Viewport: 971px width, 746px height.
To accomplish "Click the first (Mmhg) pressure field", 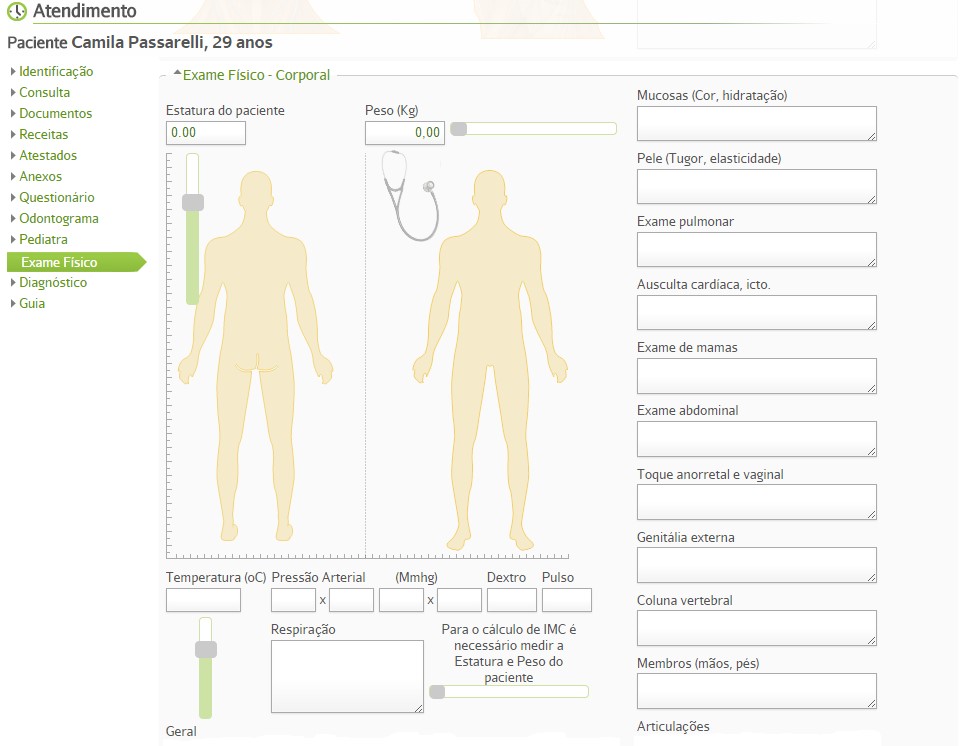I will (x=401, y=600).
